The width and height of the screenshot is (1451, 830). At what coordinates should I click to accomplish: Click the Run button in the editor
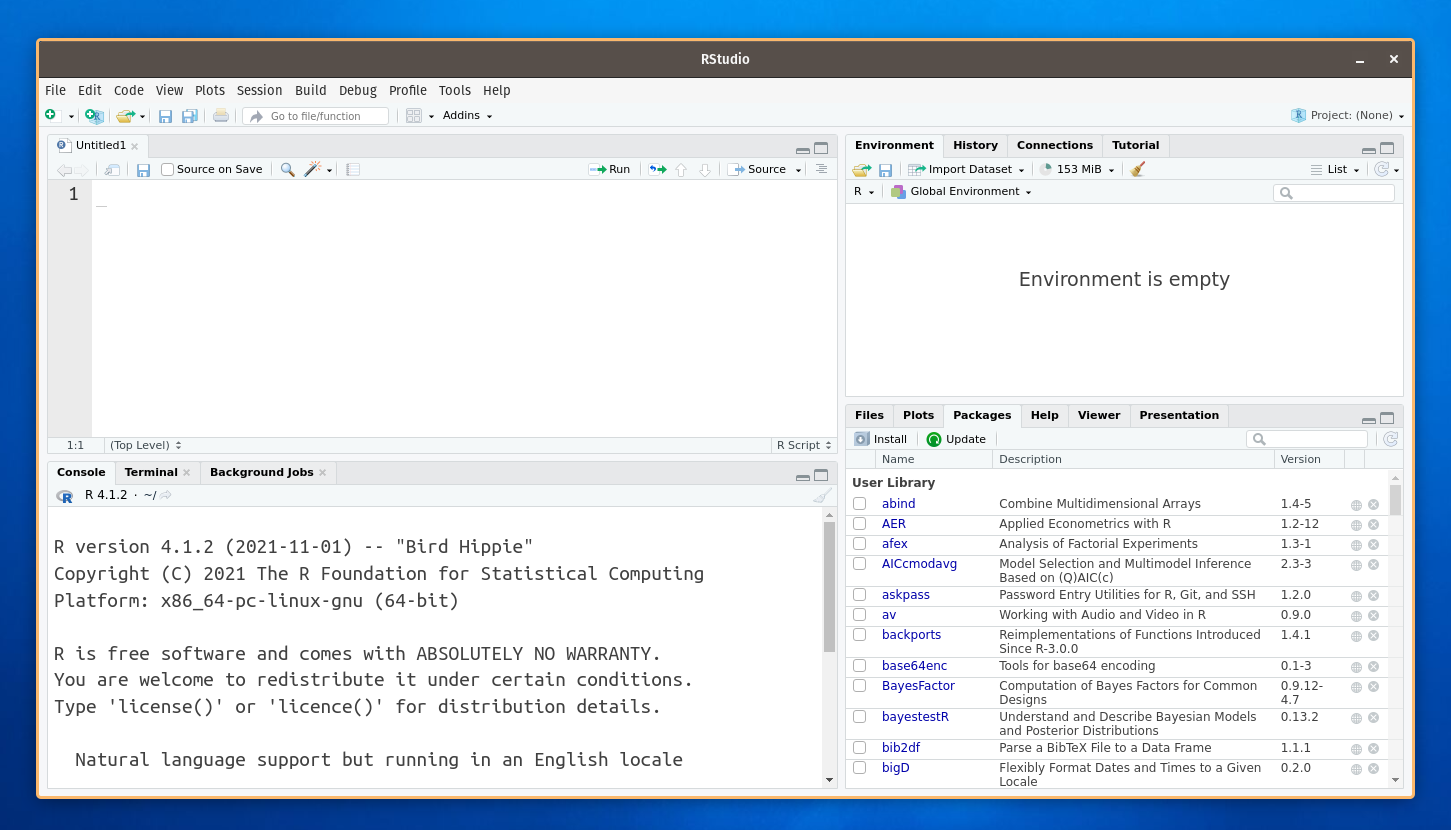pos(610,170)
